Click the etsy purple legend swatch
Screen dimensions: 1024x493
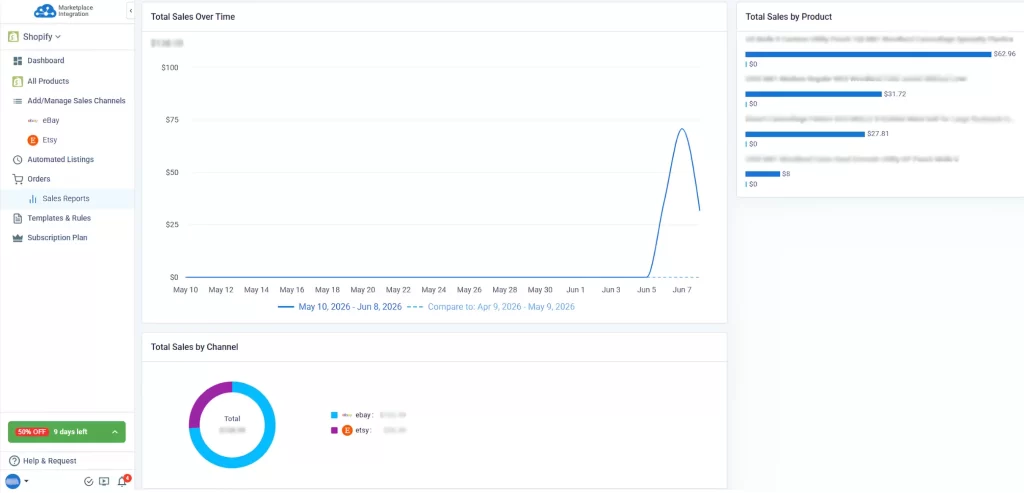click(334, 431)
